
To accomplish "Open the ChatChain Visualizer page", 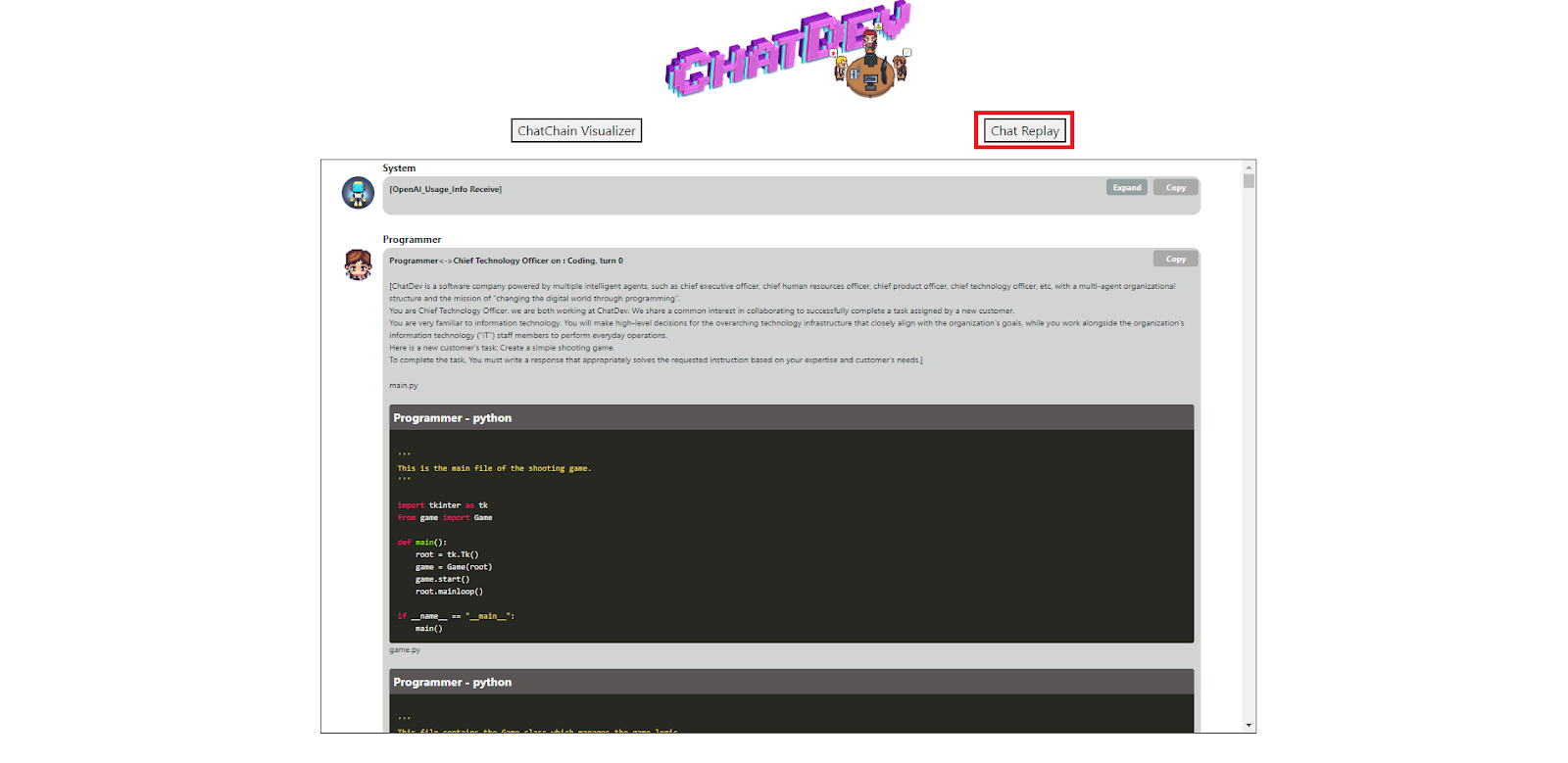I will 576,130.
